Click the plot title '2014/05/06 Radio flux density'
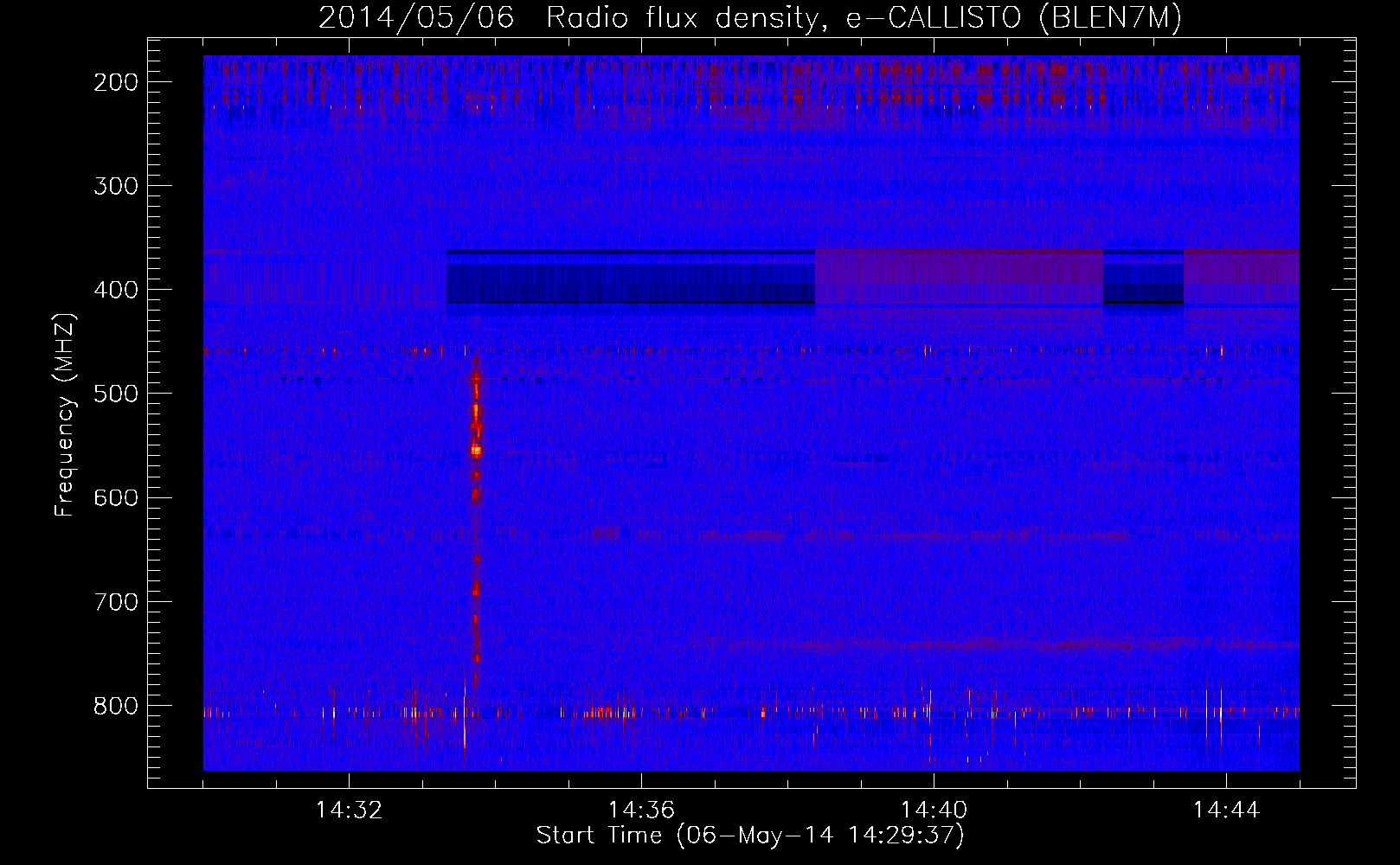Viewport: 1400px width, 865px height. 749,17
